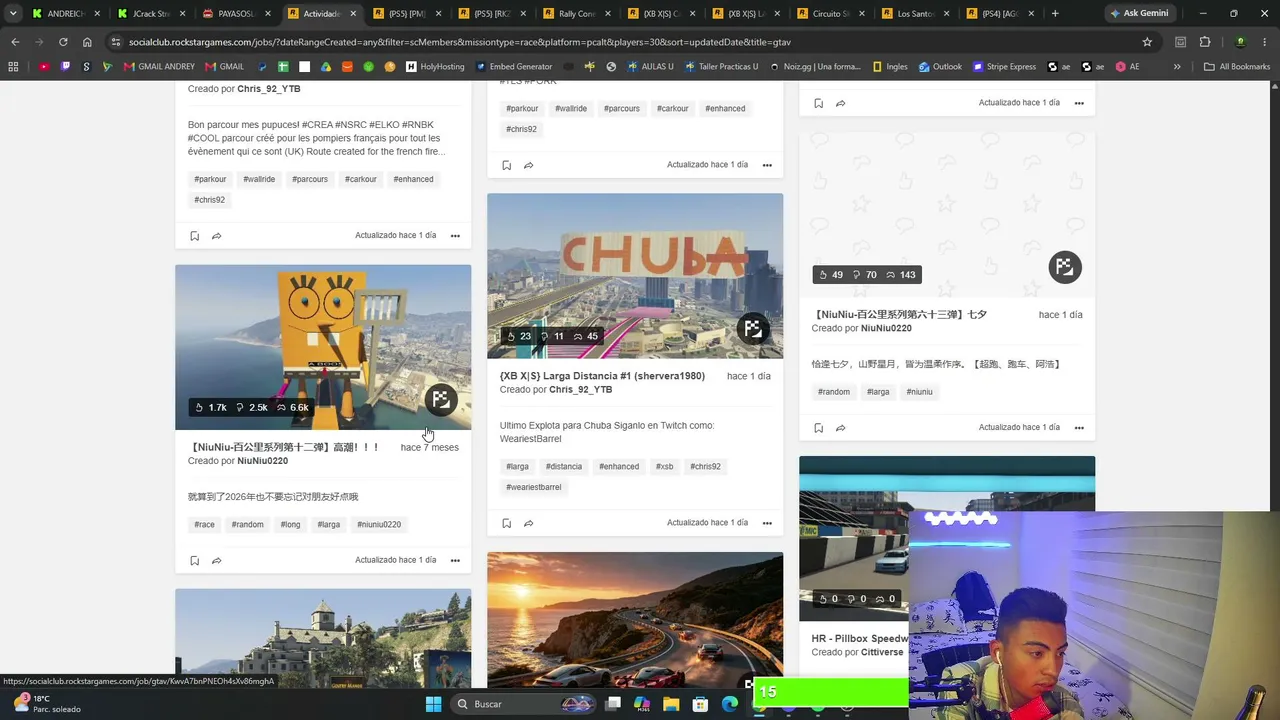Switch to the Circuito tab
Screen dimensions: 1280x720
833,14
